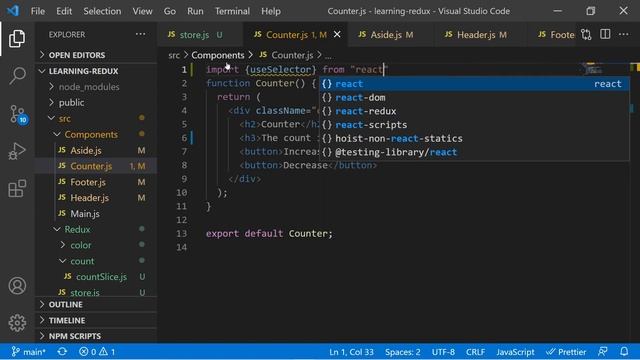Image resolution: width=640 pixels, height=360 pixels.
Task: Open the Explorer view in activity bar
Action: tap(17, 38)
